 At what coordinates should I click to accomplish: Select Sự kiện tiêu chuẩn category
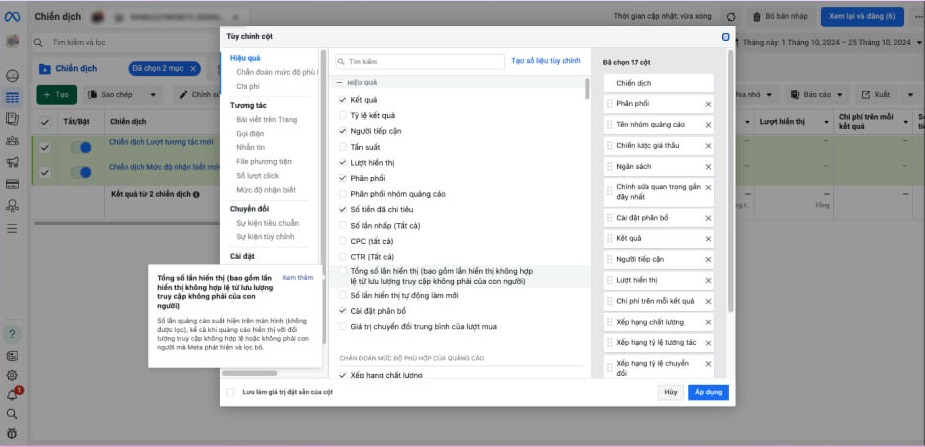pos(267,223)
